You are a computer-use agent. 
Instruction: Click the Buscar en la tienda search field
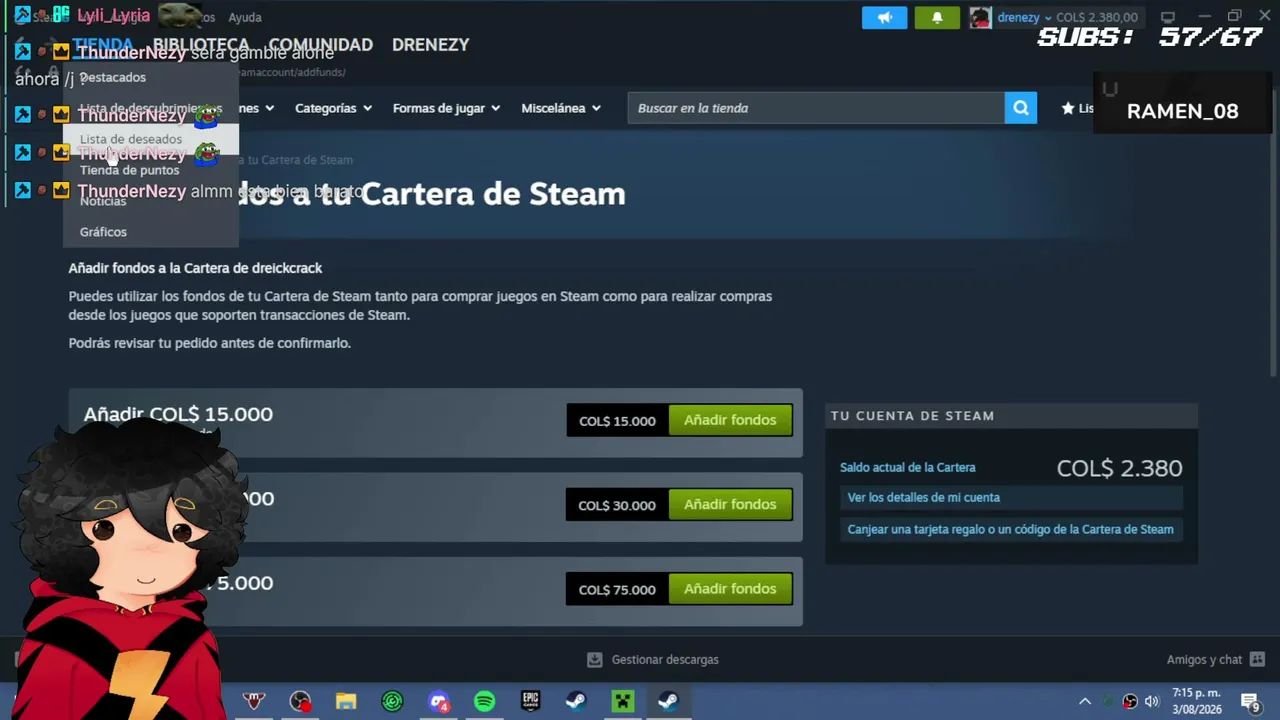[x=816, y=108]
